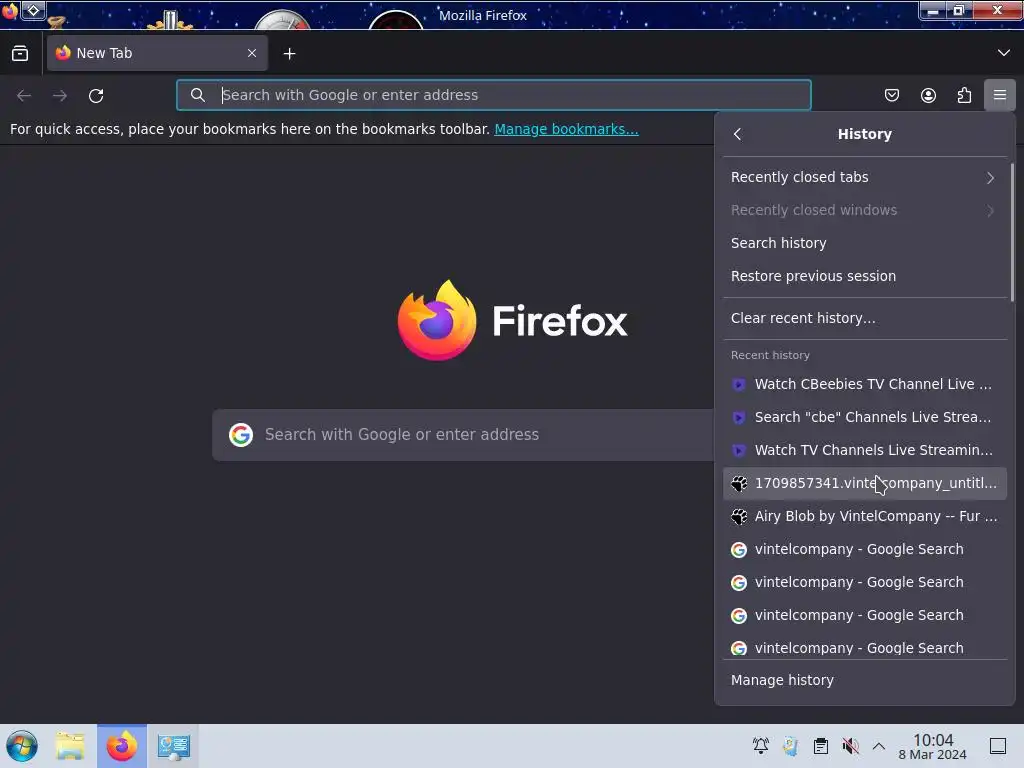
Task: Expand Recently closed tabs submenu
Action: [x=865, y=177]
